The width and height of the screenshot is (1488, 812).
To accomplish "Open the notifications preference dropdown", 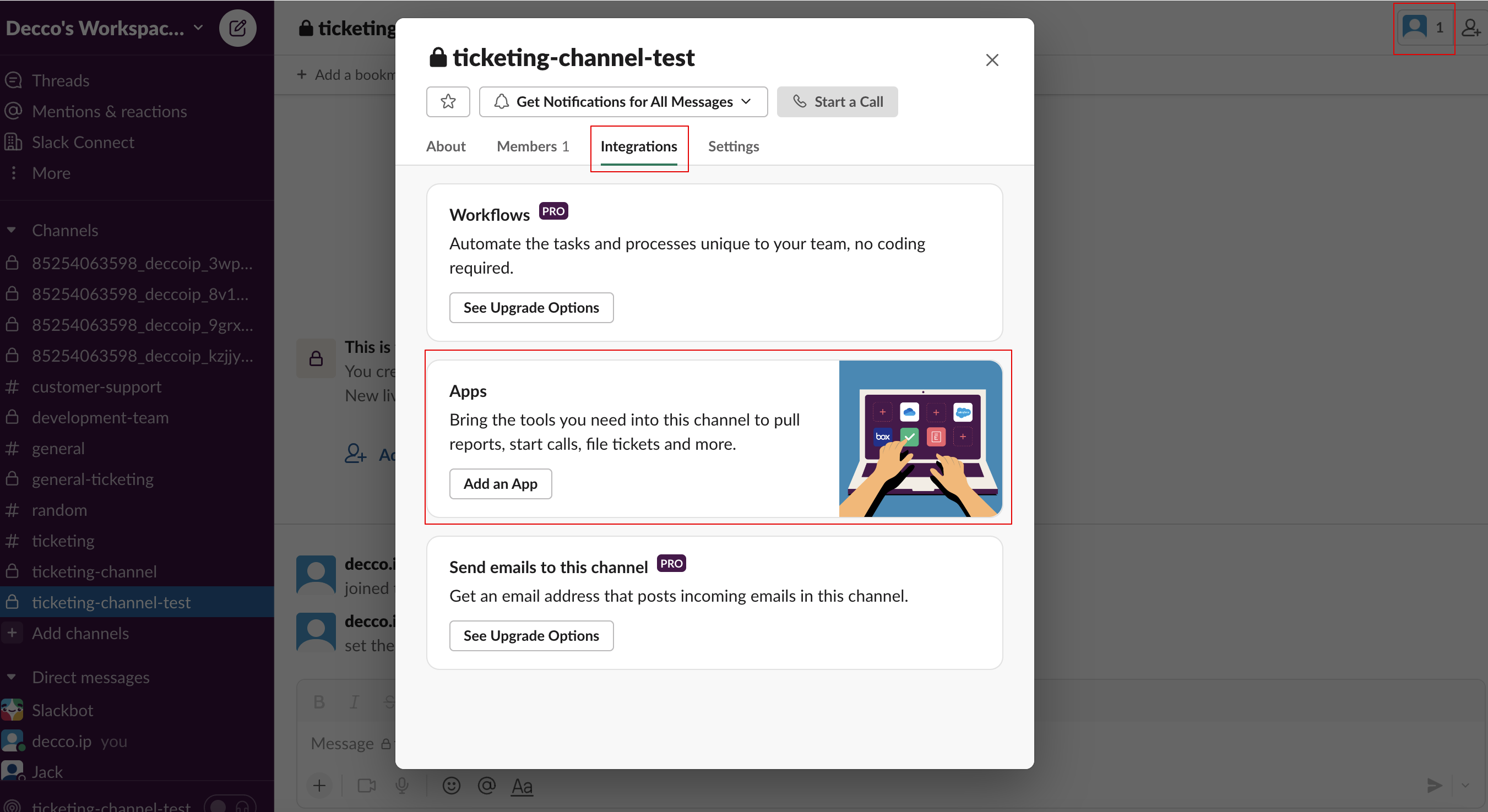I will coord(623,102).
